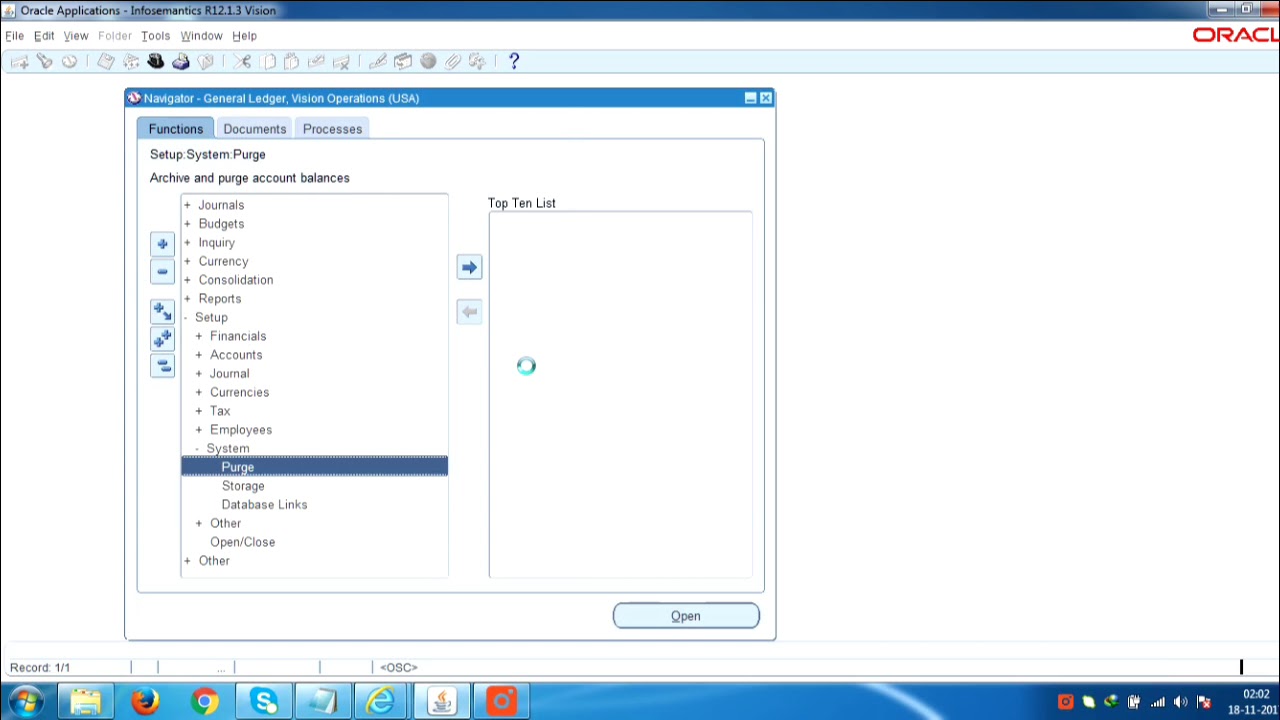Click the Edit Field pencil icon

pos(378,62)
